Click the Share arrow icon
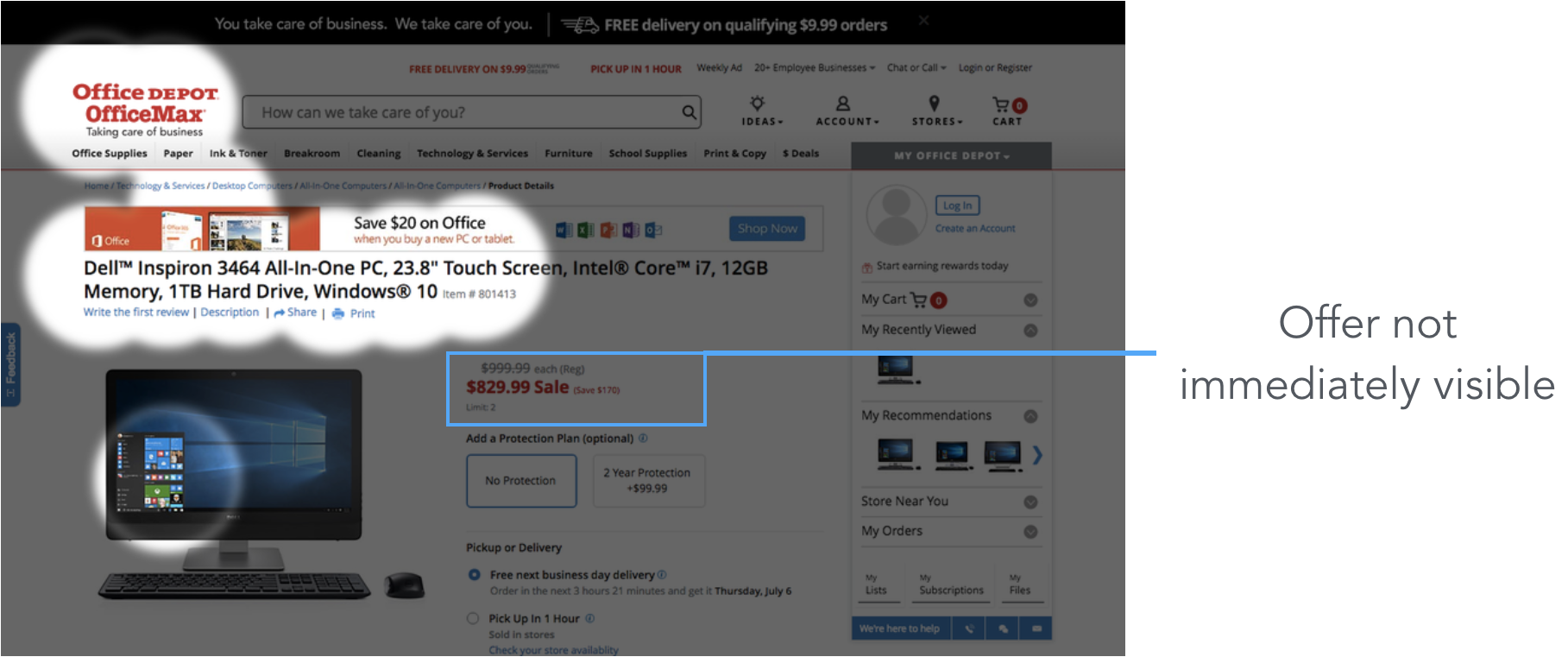 (280, 313)
